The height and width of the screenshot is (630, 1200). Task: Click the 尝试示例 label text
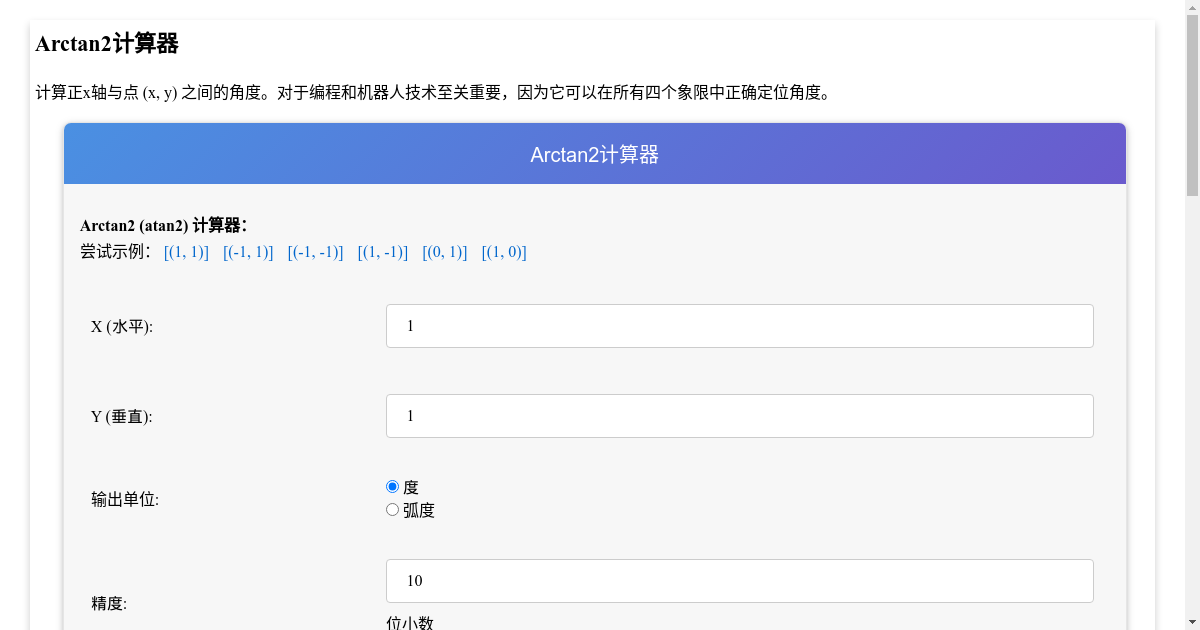click(113, 252)
